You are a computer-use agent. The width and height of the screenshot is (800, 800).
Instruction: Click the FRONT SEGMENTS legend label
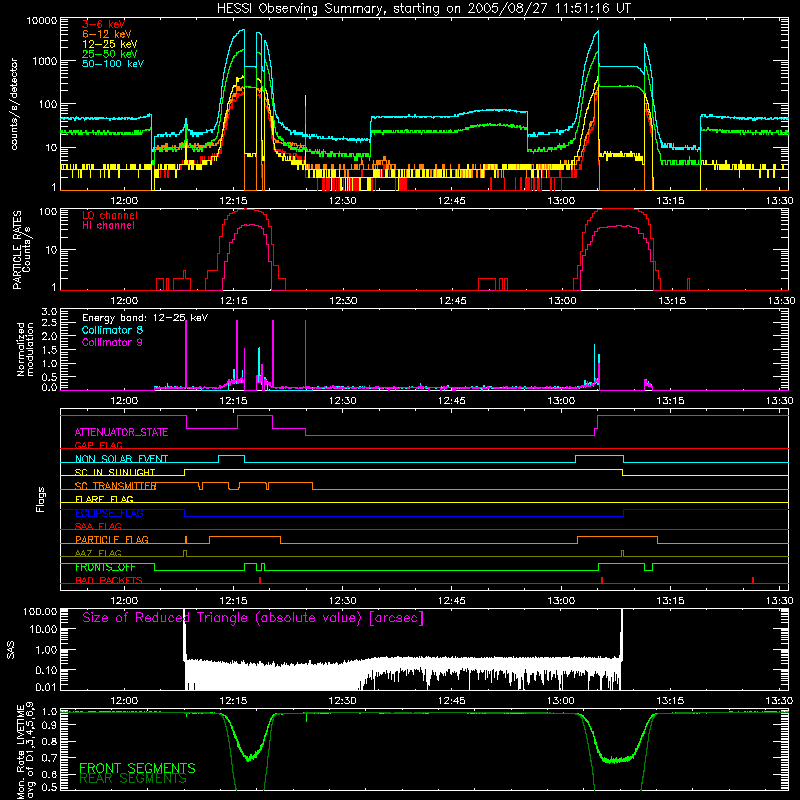point(137,768)
